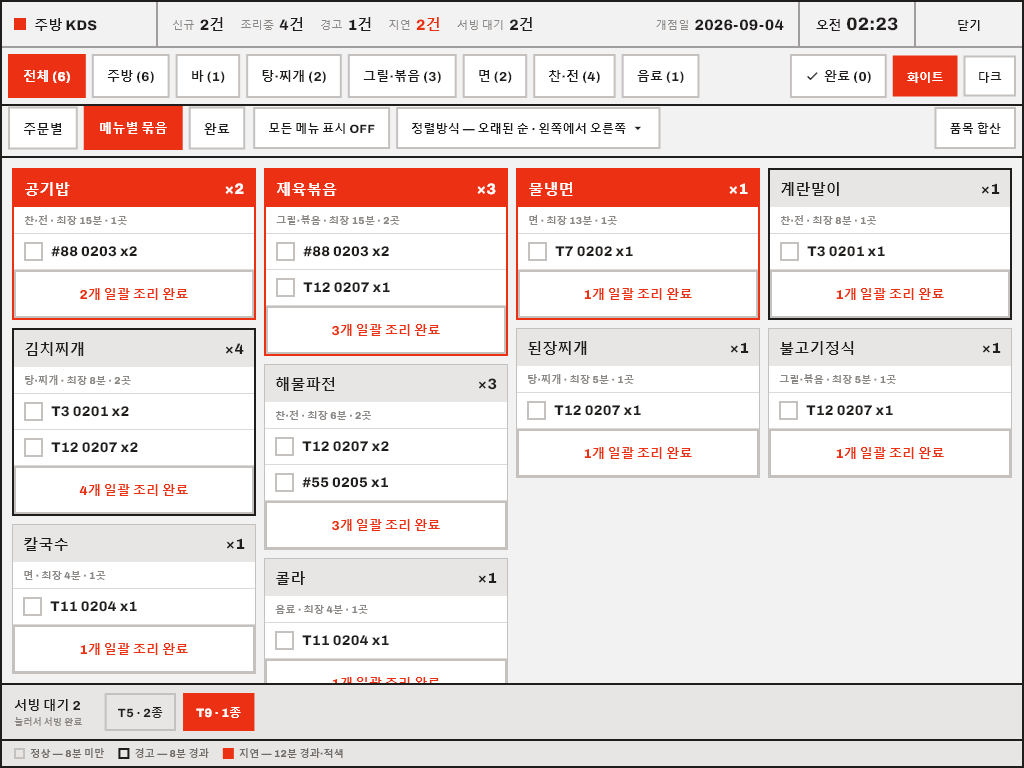Switch to 찬·전 (4) tab

click(574, 76)
